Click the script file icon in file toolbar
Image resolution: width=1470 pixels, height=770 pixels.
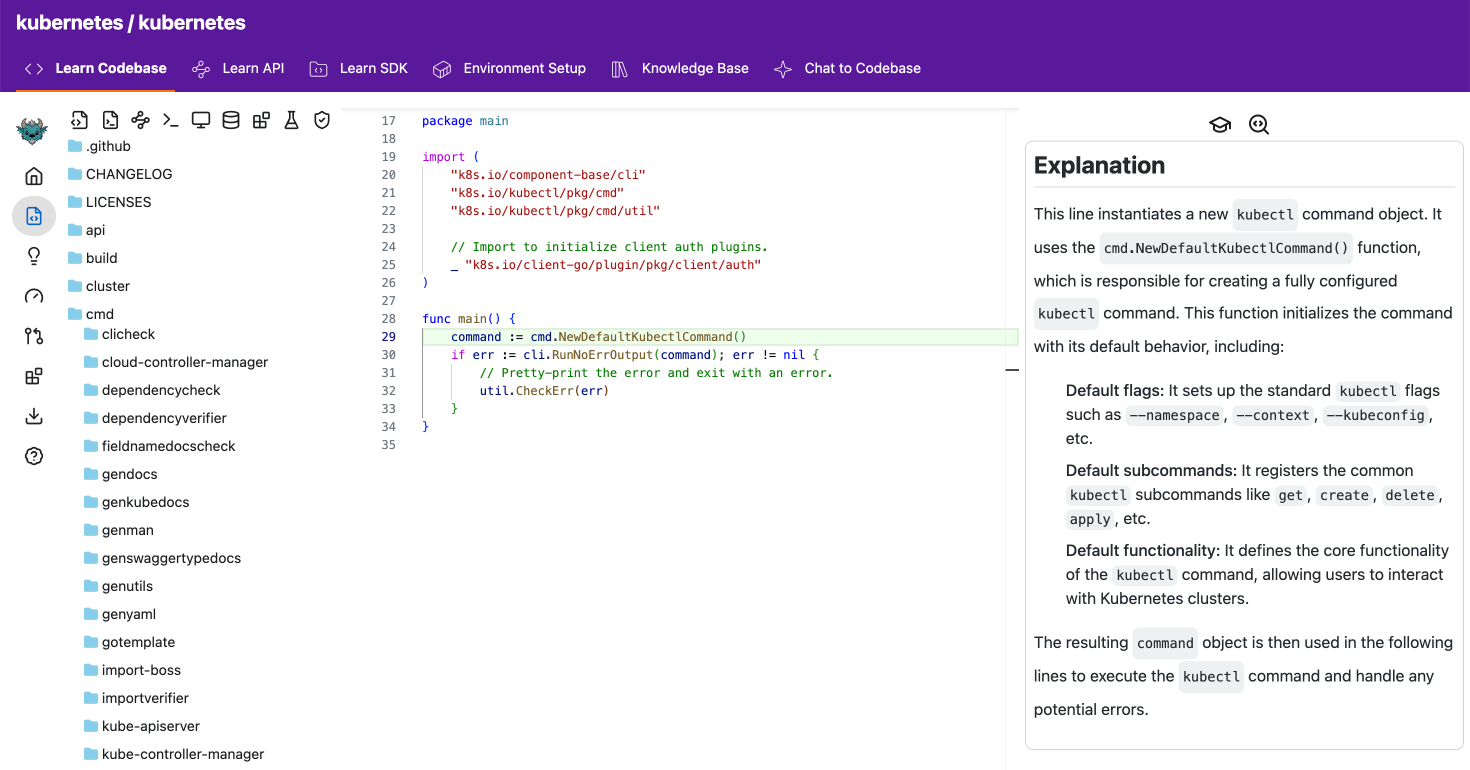coord(110,120)
